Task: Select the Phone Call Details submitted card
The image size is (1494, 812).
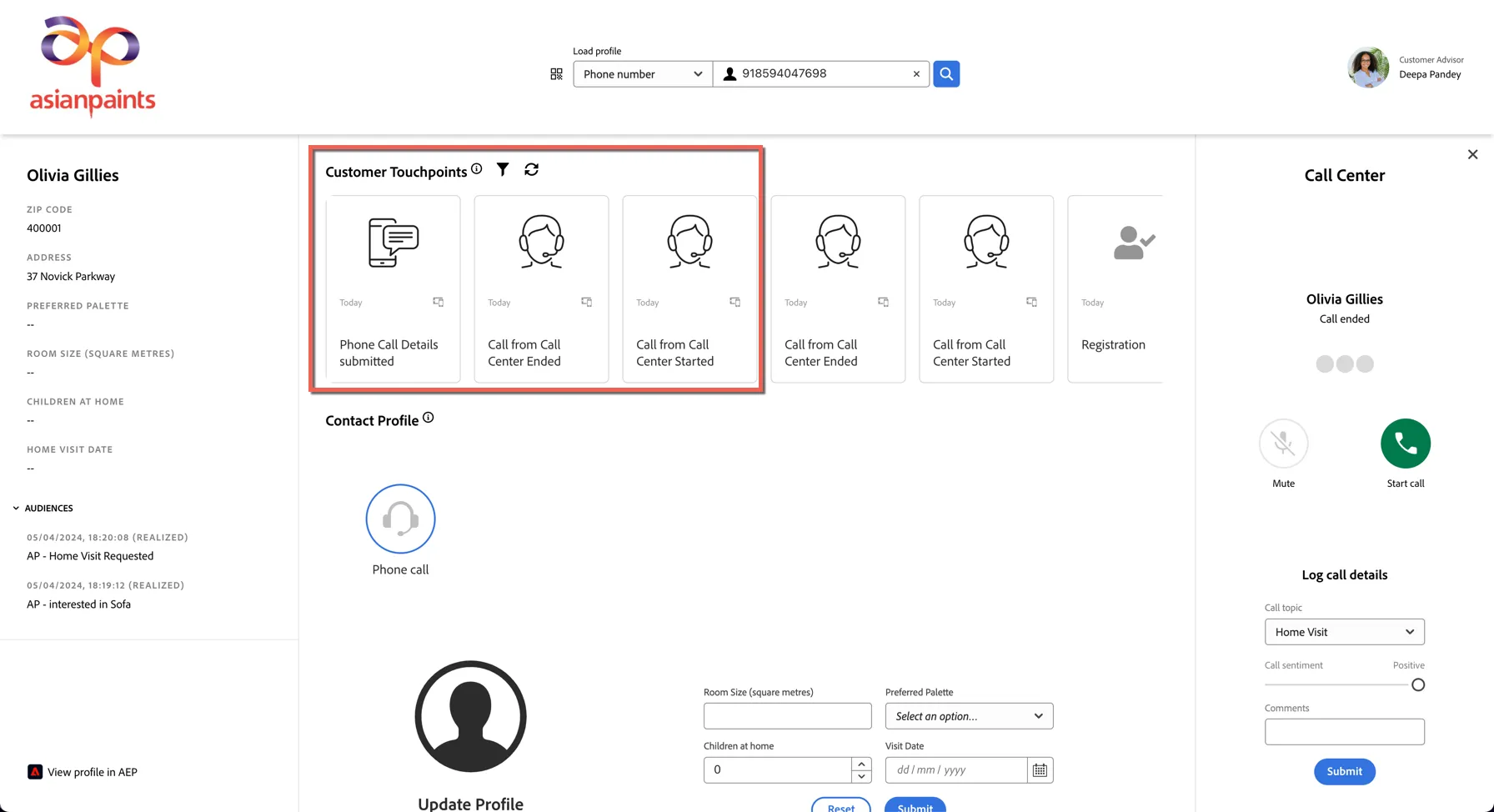Action: pyautogui.click(x=394, y=289)
